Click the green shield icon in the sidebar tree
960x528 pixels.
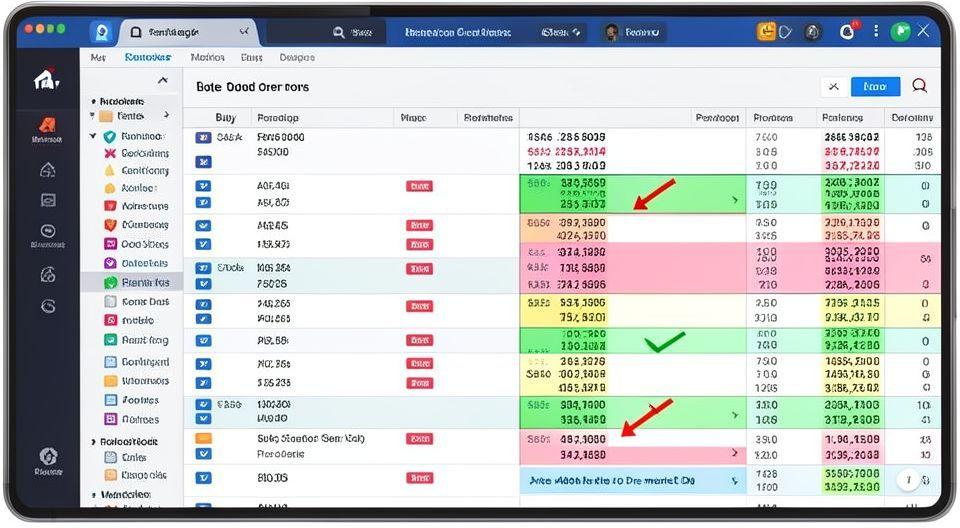[110, 136]
